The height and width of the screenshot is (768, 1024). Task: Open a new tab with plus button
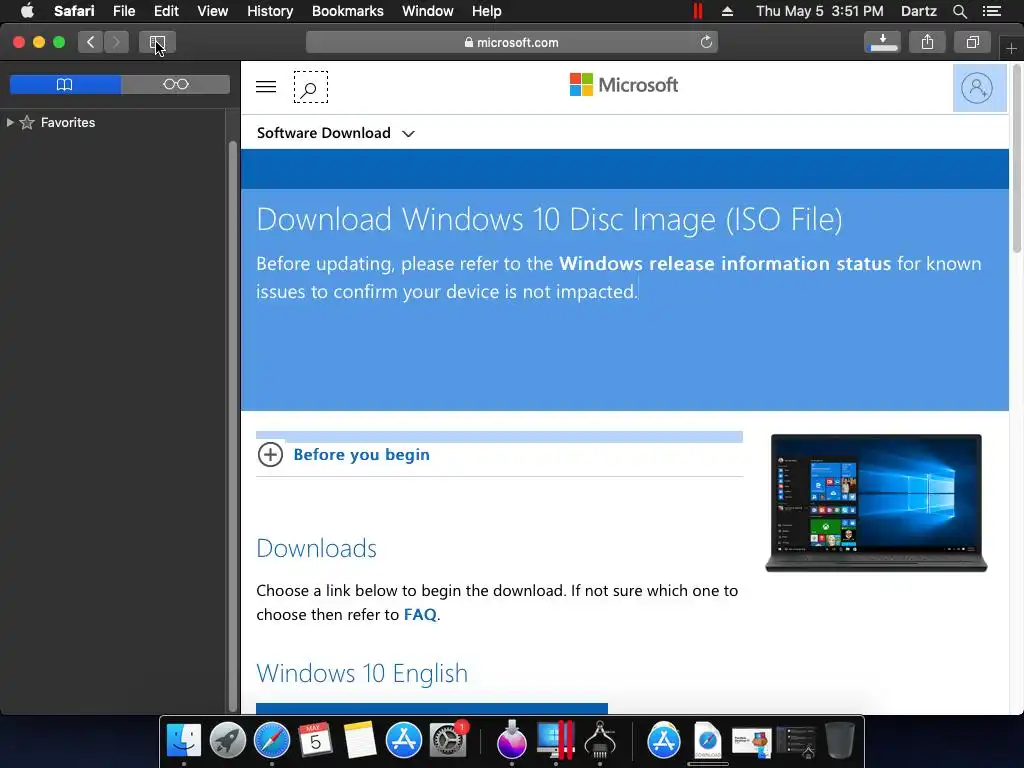point(1011,48)
